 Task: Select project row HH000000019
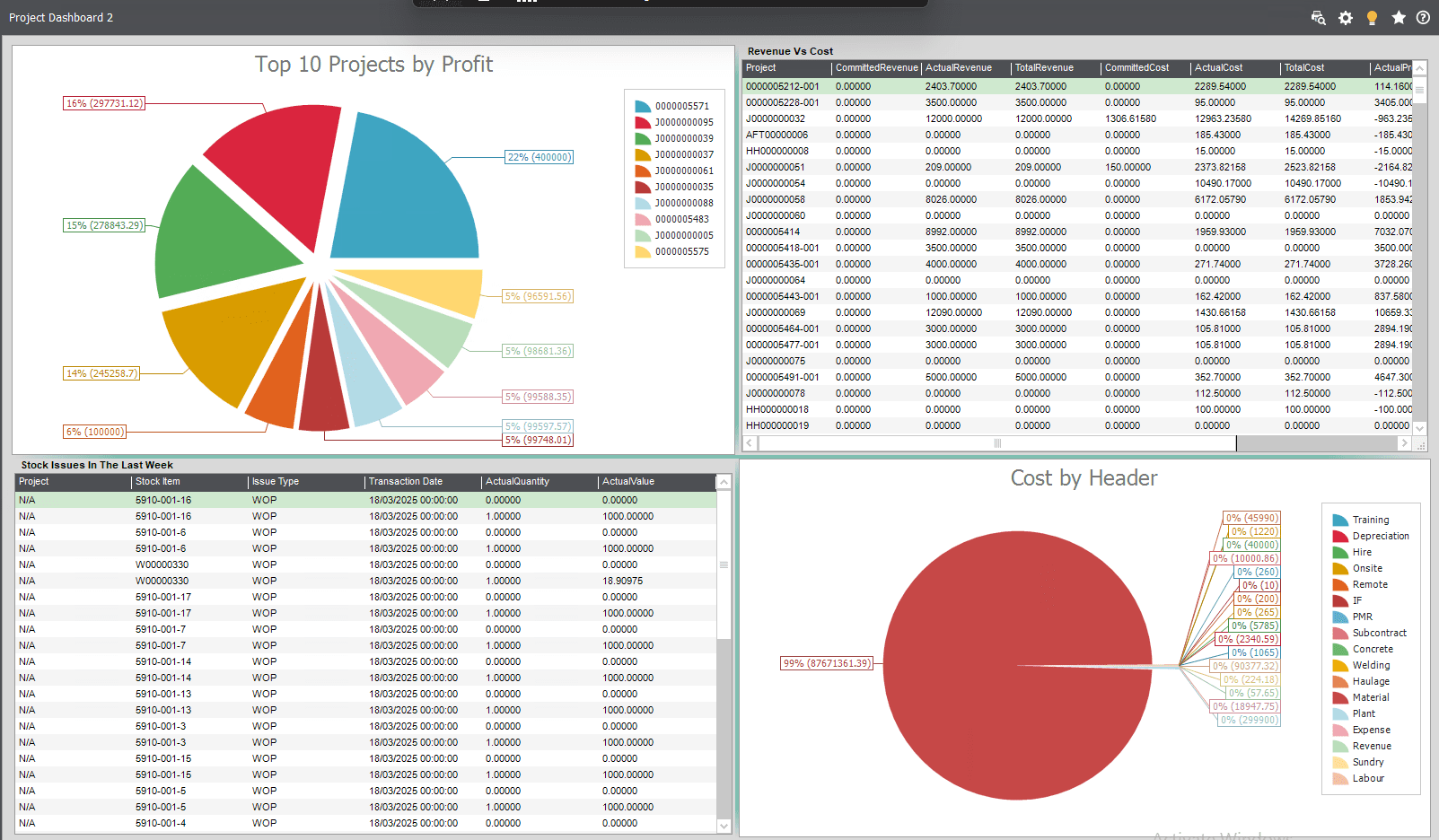[x=1077, y=425]
